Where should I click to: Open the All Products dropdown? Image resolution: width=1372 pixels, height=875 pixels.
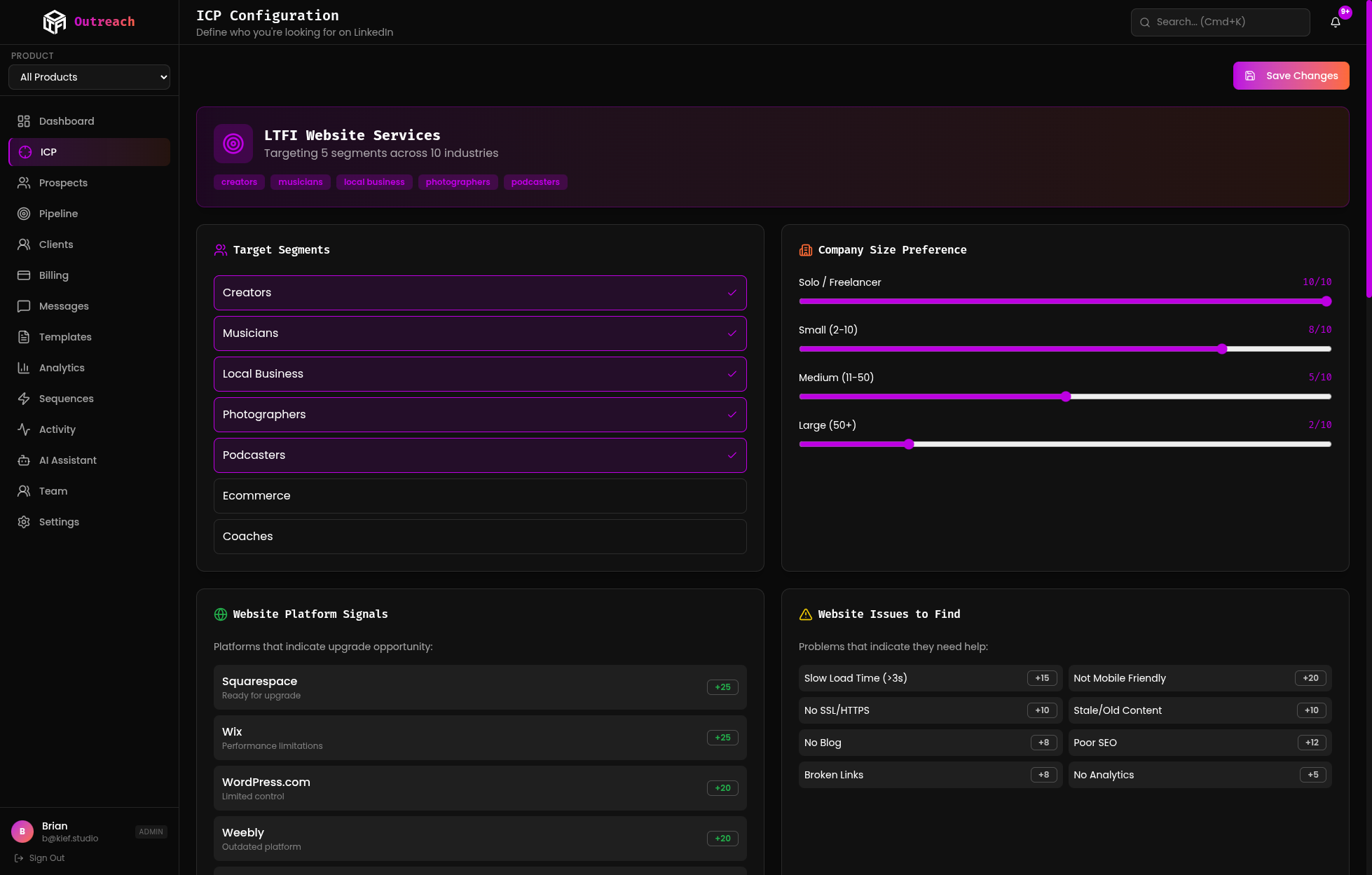[89, 77]
